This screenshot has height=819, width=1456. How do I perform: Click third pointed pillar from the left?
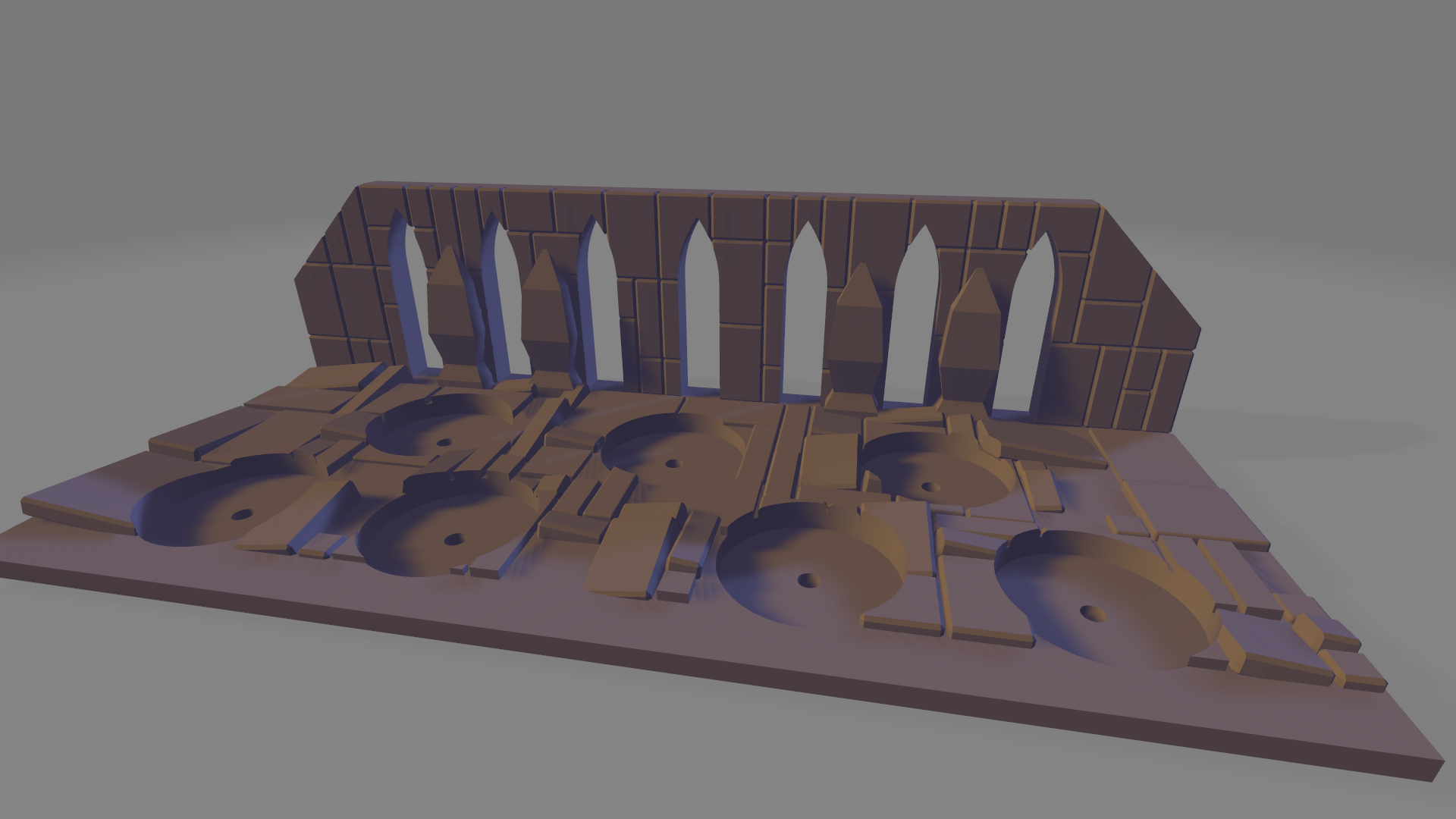pos(855,334)
